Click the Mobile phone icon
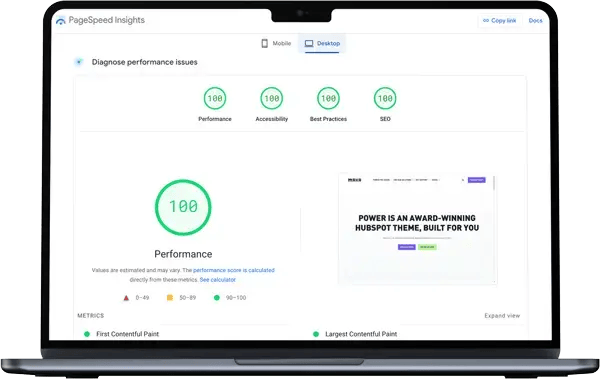 (x=264, y=43)
